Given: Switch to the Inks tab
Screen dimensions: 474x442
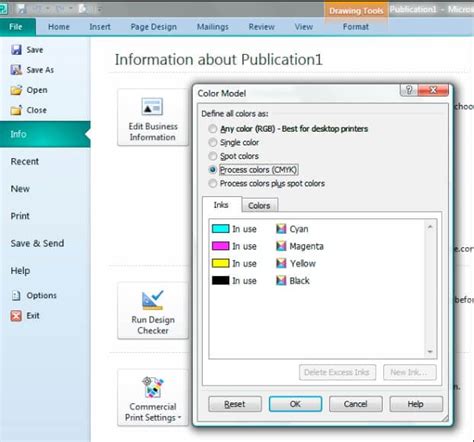Looking at the screenshot, I should (x=221, y=205).
